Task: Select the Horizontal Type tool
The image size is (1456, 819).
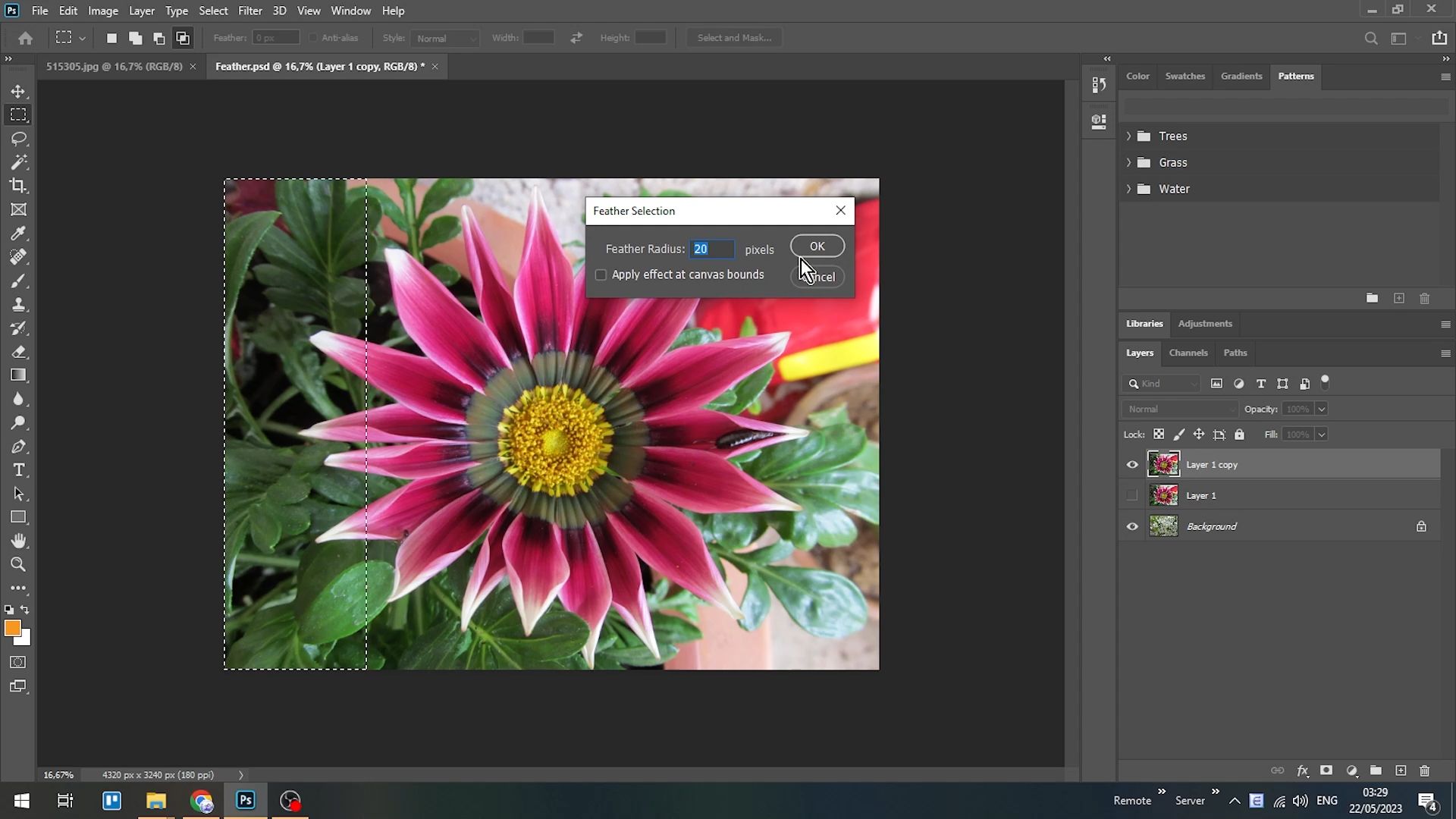Action: point(18,470)
